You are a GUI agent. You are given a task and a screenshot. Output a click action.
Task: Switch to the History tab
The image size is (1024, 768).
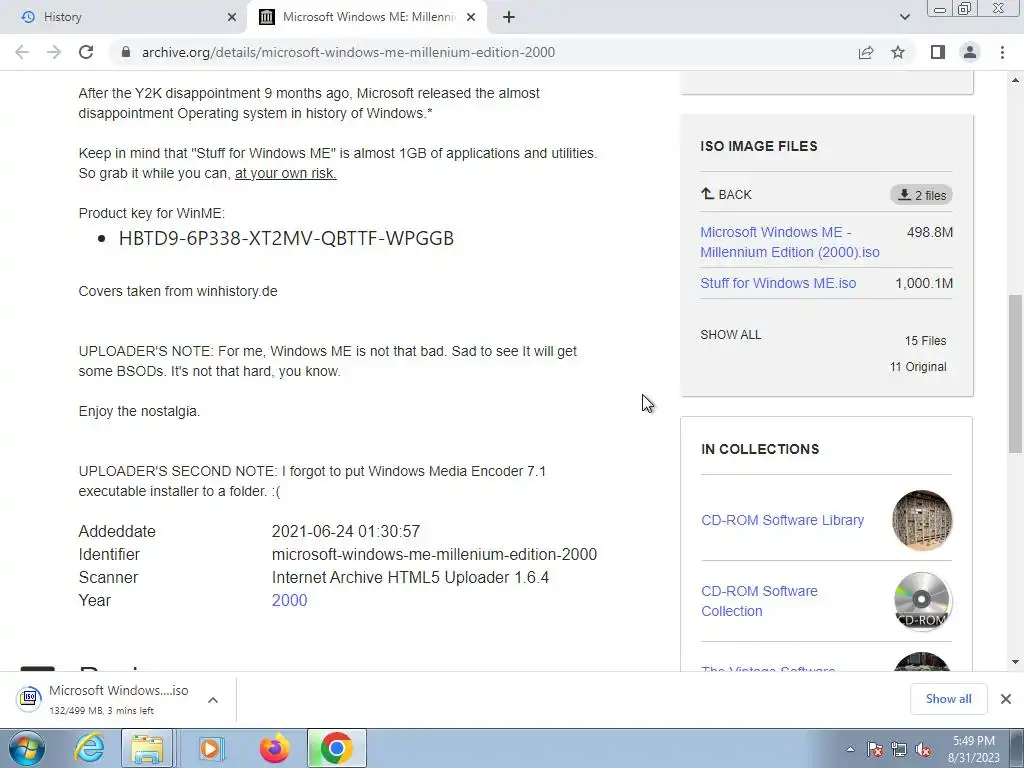[124, 17]
